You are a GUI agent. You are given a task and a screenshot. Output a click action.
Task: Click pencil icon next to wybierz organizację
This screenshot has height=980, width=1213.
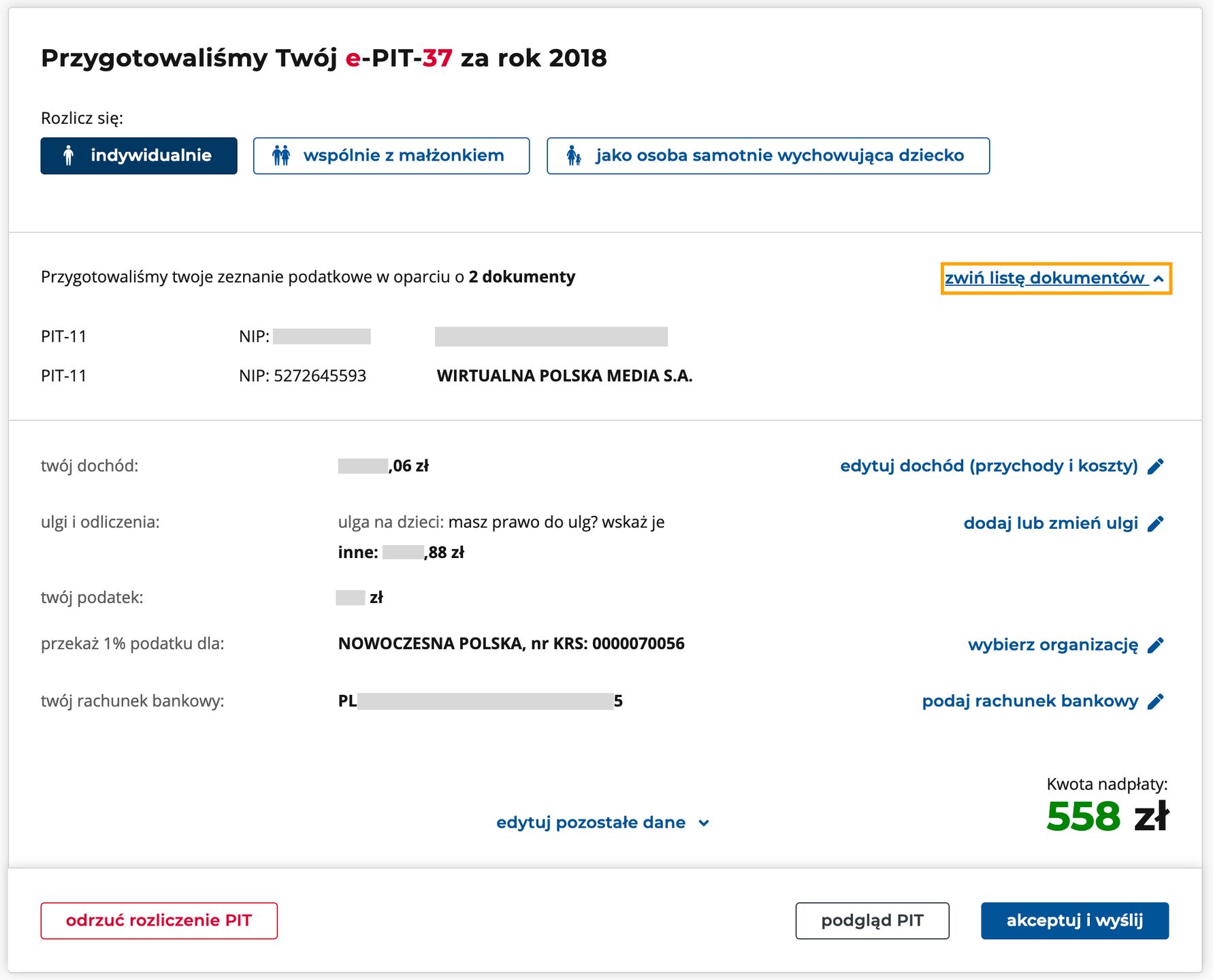click(x=1155, y=645)
